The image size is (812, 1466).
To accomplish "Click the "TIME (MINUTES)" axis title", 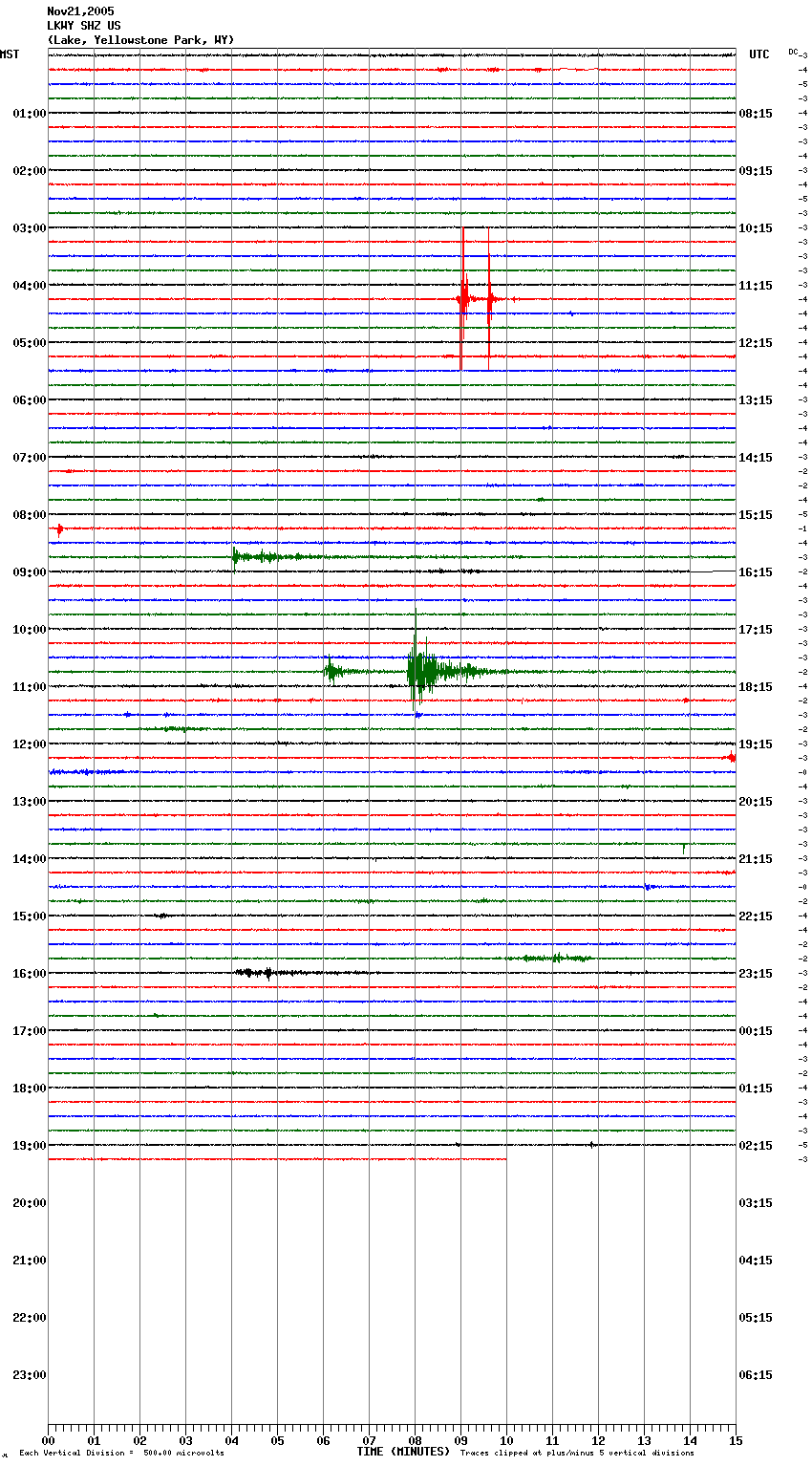I will [402, 1452].
